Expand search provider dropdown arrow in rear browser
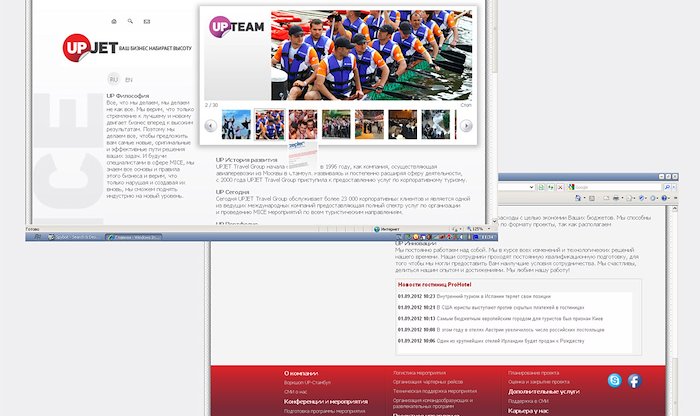This screenshot has width=700, height=416. coord(674,187)
